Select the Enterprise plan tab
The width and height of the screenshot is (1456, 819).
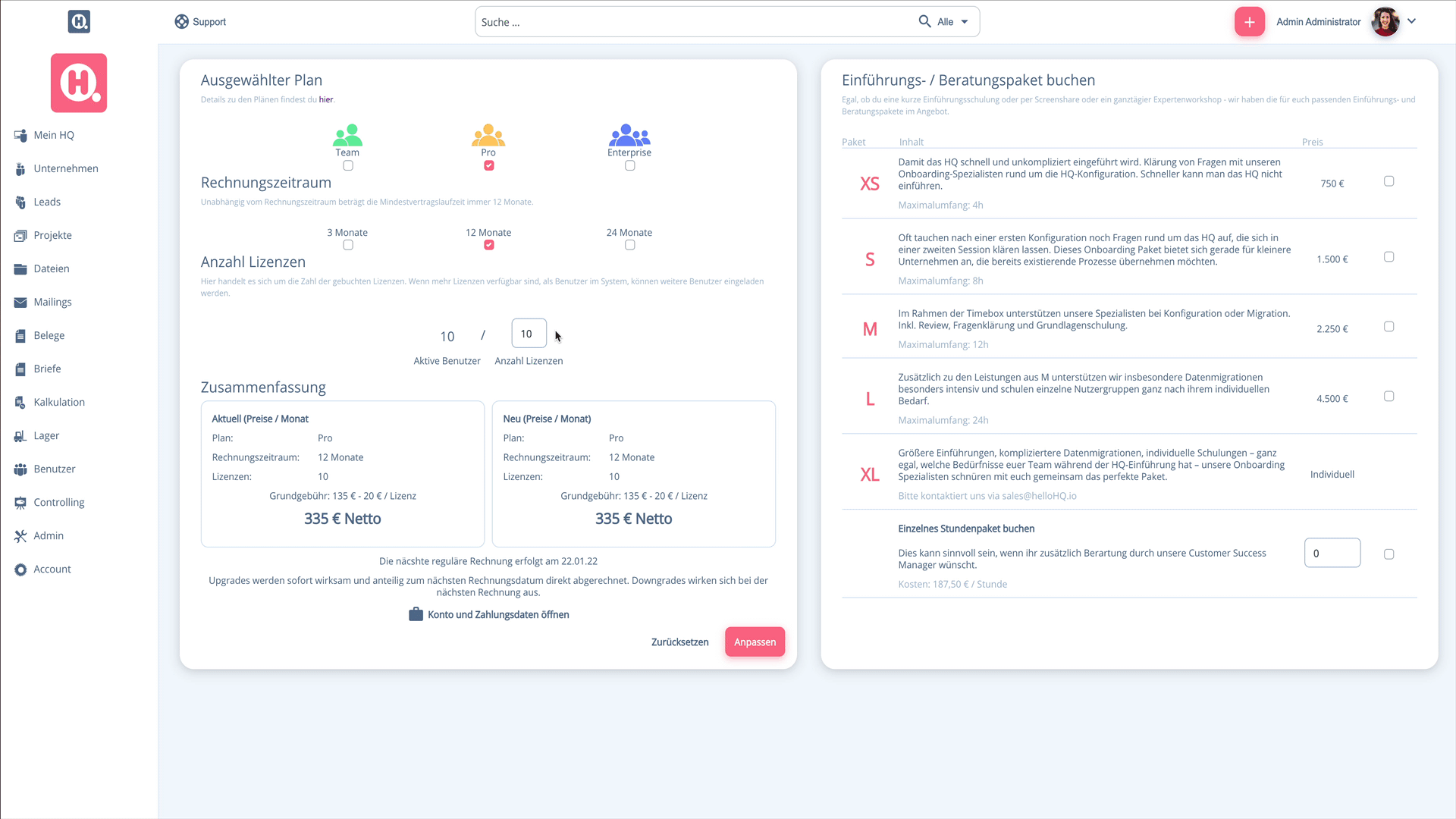coord(629,165)
